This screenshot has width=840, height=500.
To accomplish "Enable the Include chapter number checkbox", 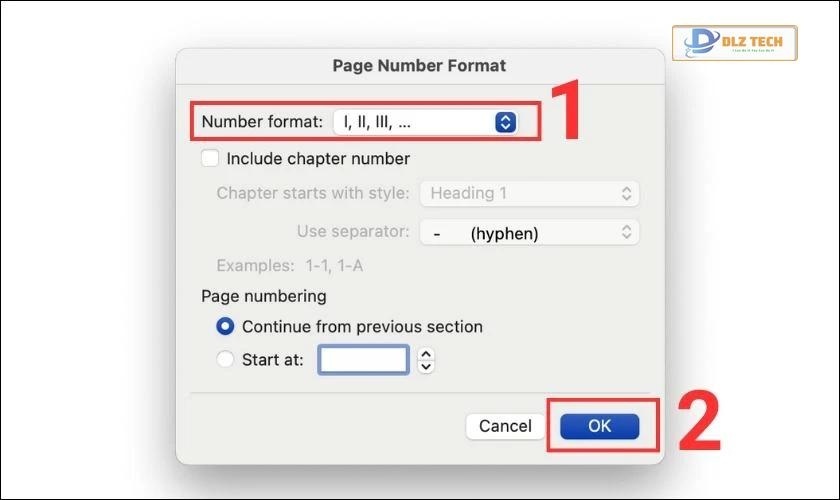I will click(210, 158).
